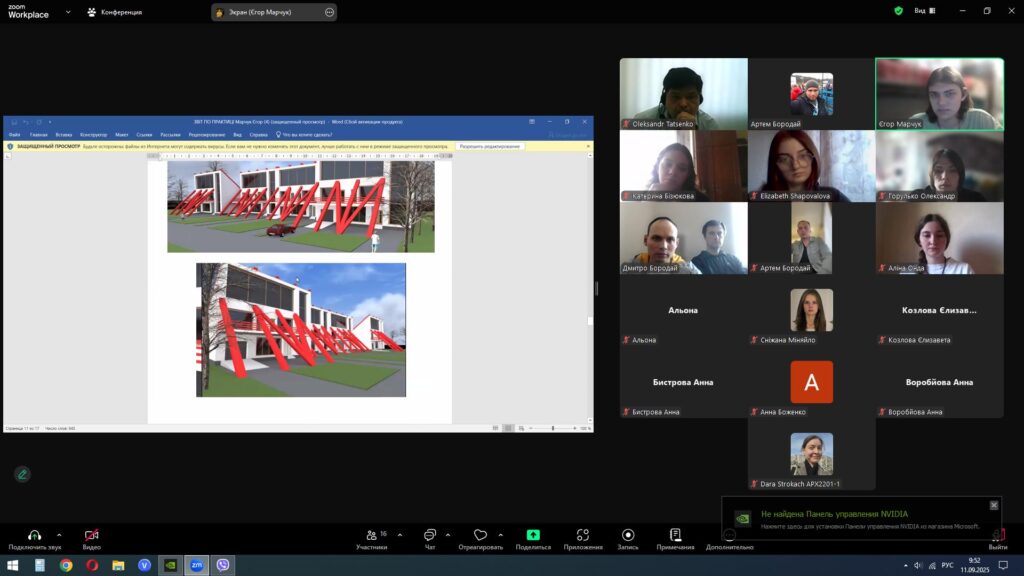Image resolution: width=1024 pixels, height=576 pixels.
Task: Select Катерина Бізюкова's video tile
Action: [684, 166]
